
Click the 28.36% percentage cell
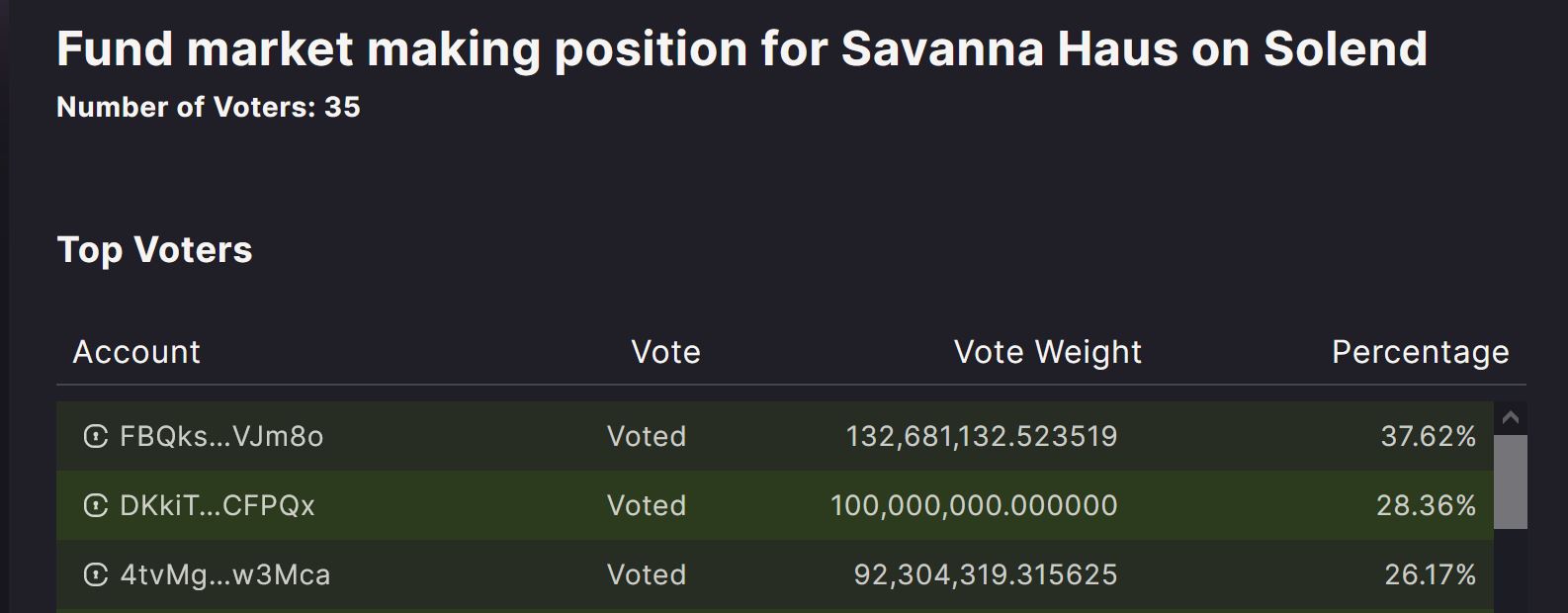(x=1427, y=505)
